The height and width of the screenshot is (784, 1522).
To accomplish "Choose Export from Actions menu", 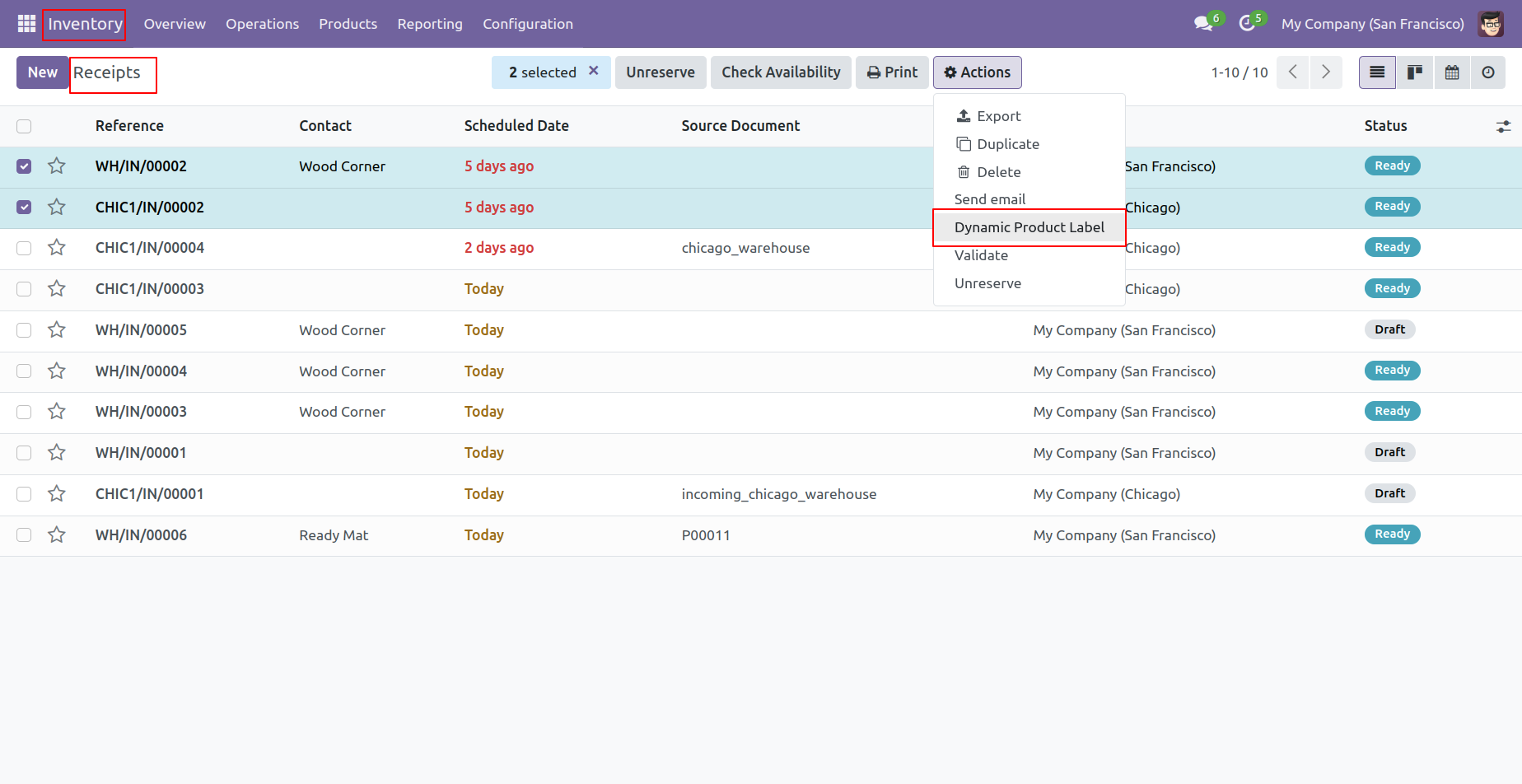I will point(1029,116).
